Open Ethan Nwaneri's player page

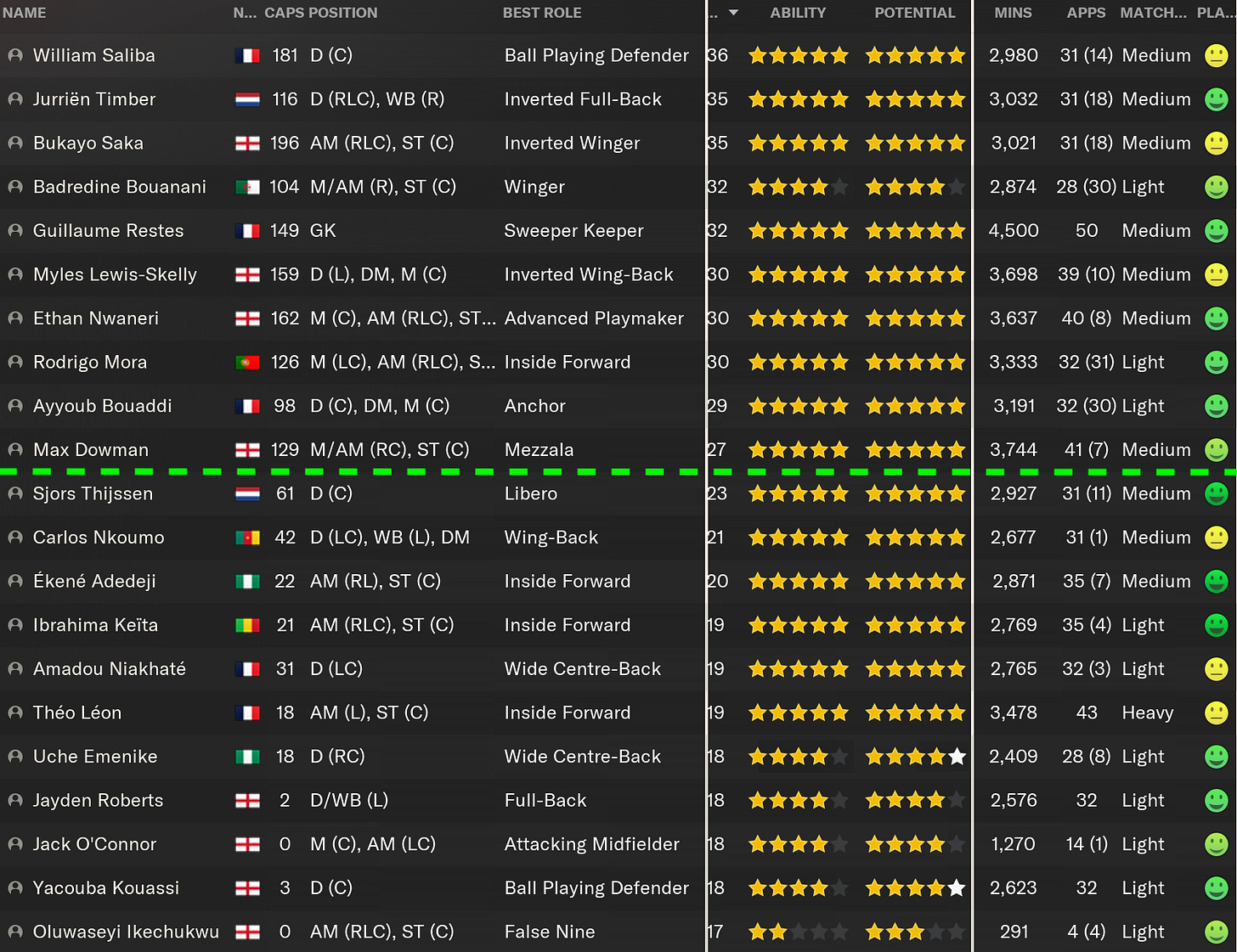[x=96, y=318]
